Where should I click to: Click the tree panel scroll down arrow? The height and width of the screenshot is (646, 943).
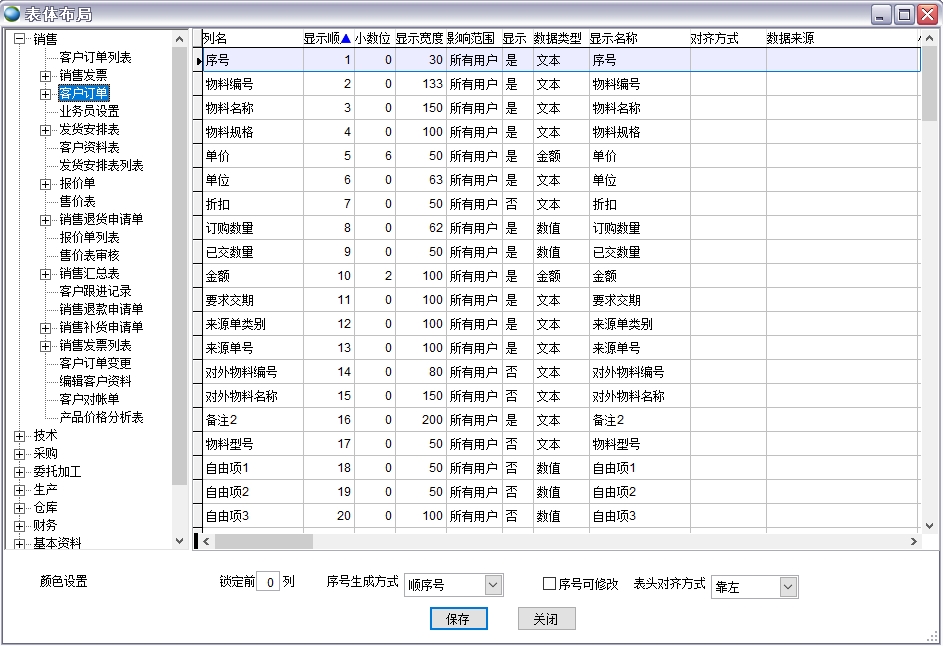tap(180, 541)
